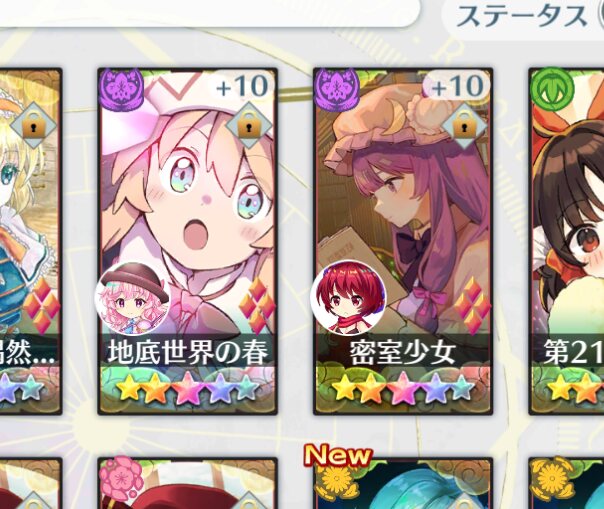Click purple crest icon on 密室少女

[337, 89]
